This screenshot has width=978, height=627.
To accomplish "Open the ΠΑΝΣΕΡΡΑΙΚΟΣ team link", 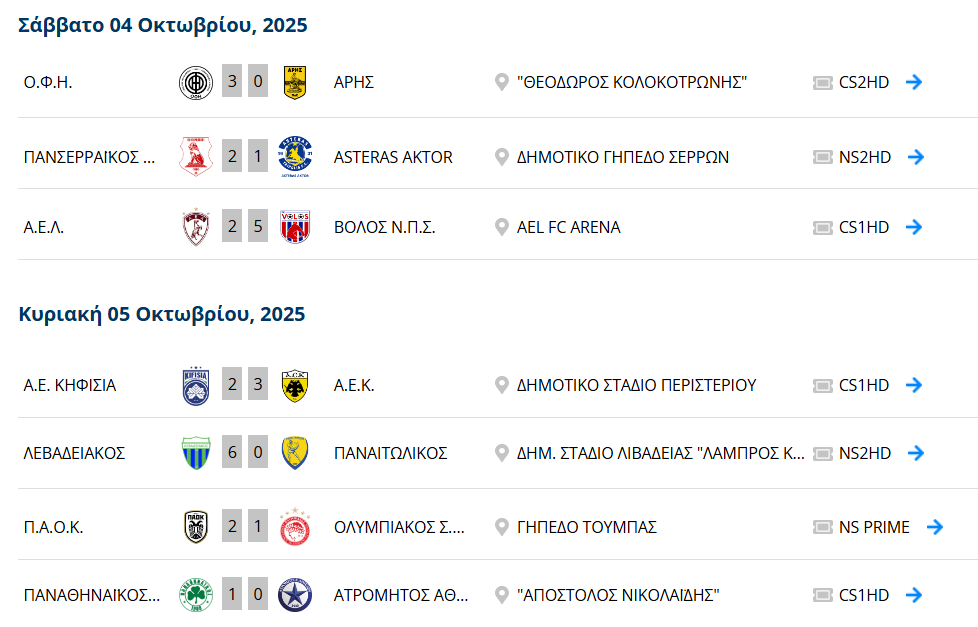I will (89, 157).
